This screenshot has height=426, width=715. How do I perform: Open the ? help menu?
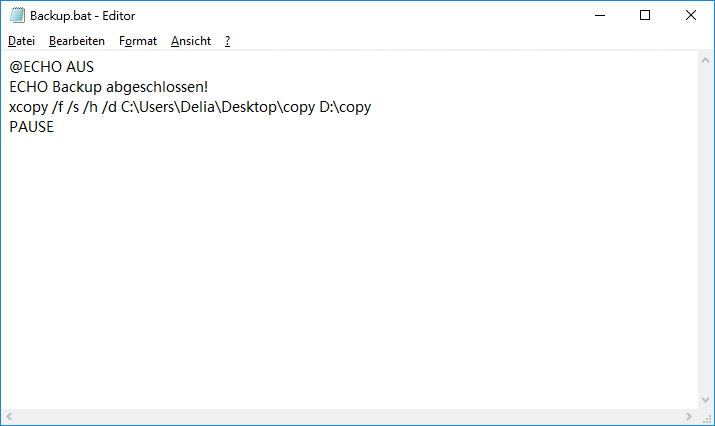coord(227,41)
